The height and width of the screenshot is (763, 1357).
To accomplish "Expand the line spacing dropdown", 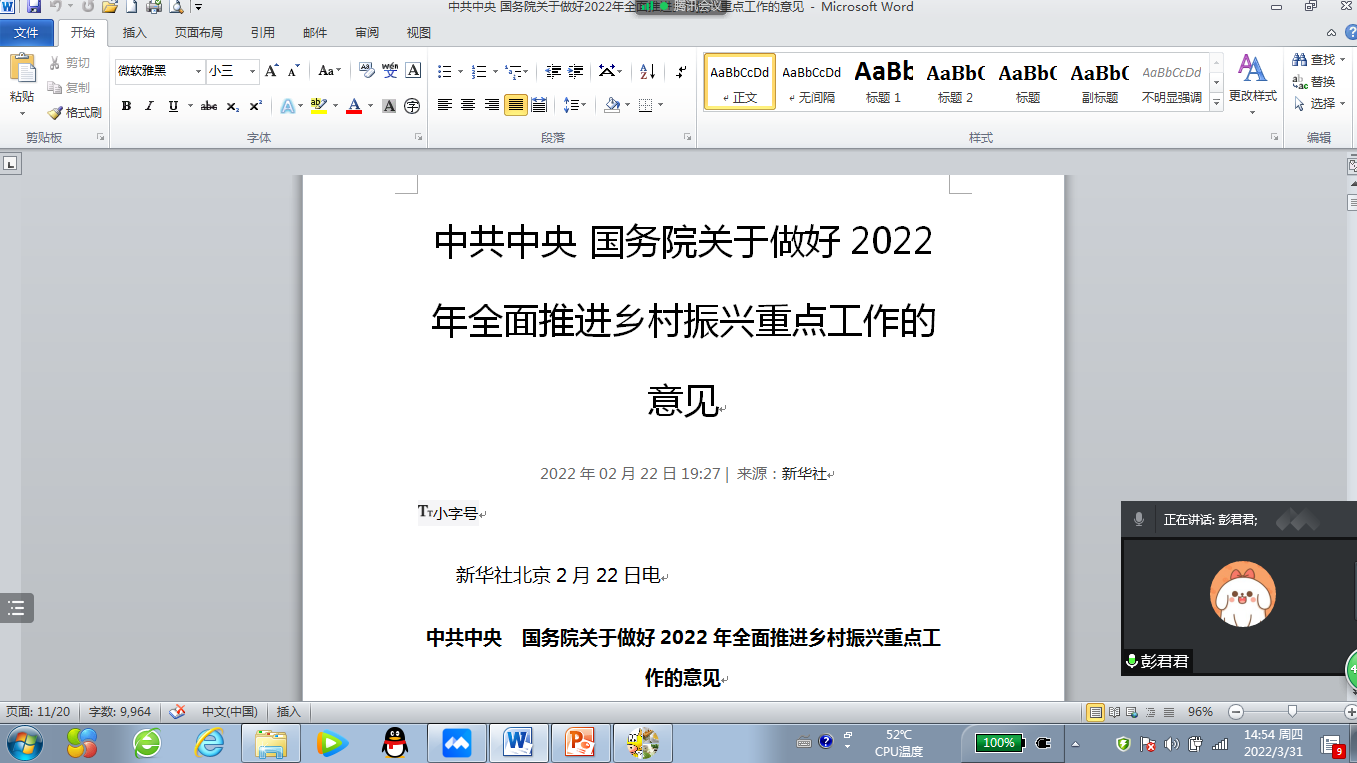I will 583,105.
